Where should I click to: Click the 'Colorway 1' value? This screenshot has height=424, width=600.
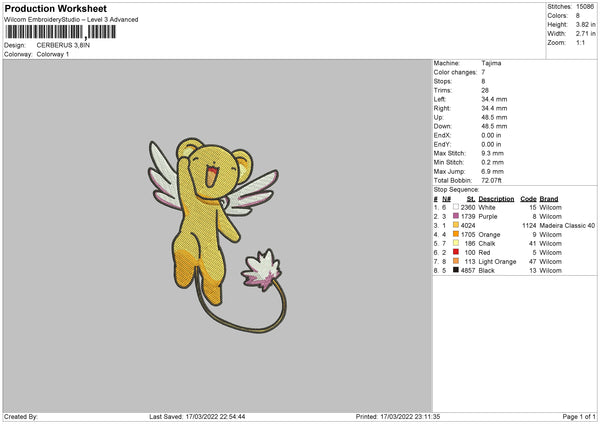click(x=53, y=54)
